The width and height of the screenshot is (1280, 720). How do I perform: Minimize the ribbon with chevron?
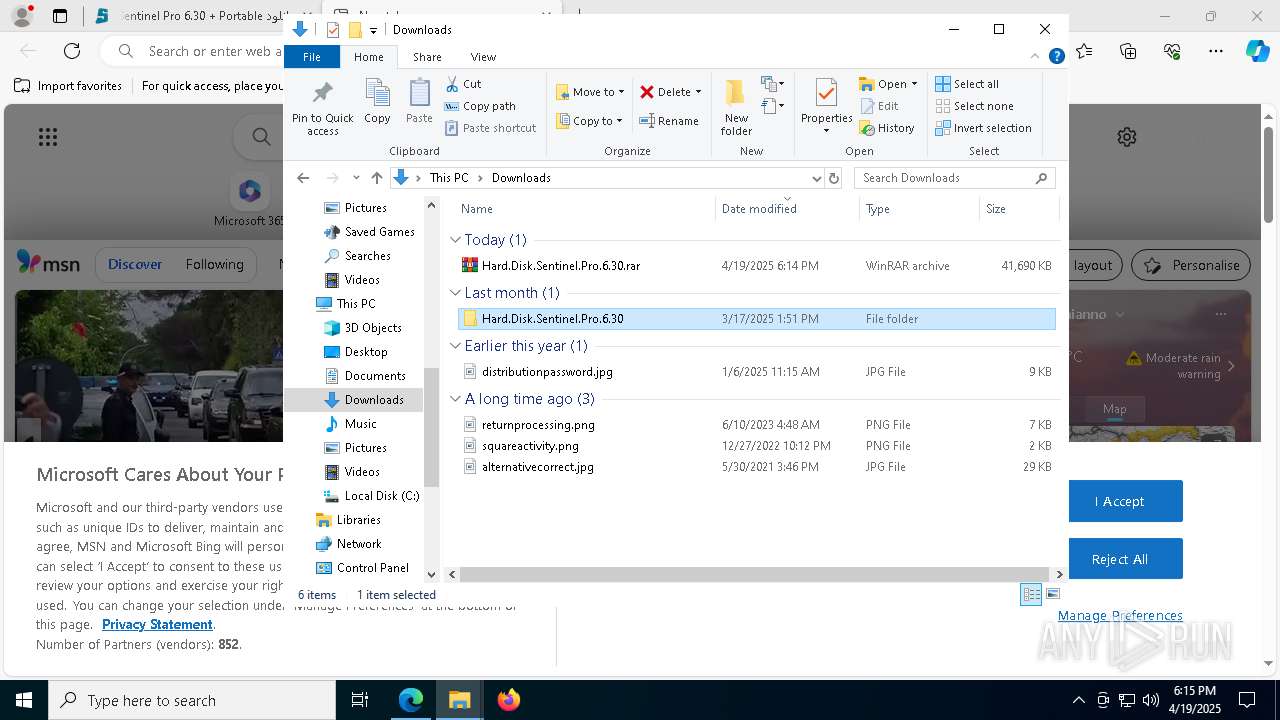coord(1035,57)
